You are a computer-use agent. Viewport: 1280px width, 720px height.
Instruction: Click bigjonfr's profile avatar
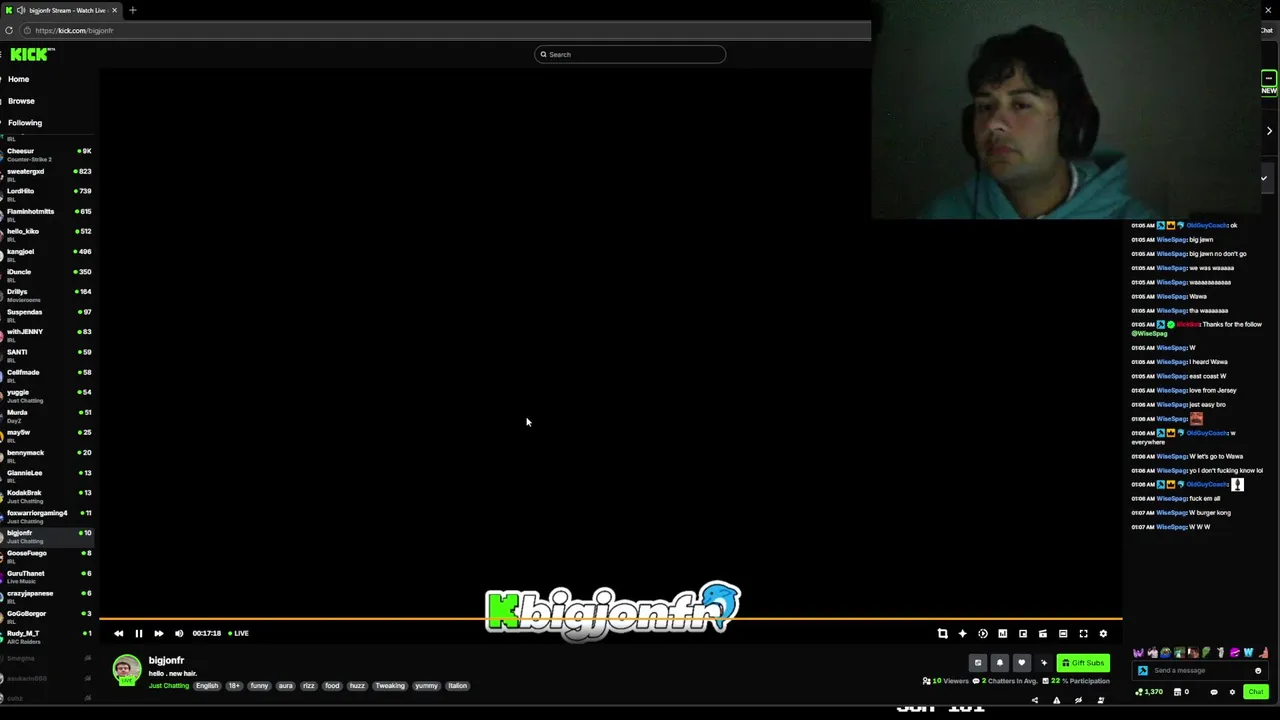tap(127, 670)
